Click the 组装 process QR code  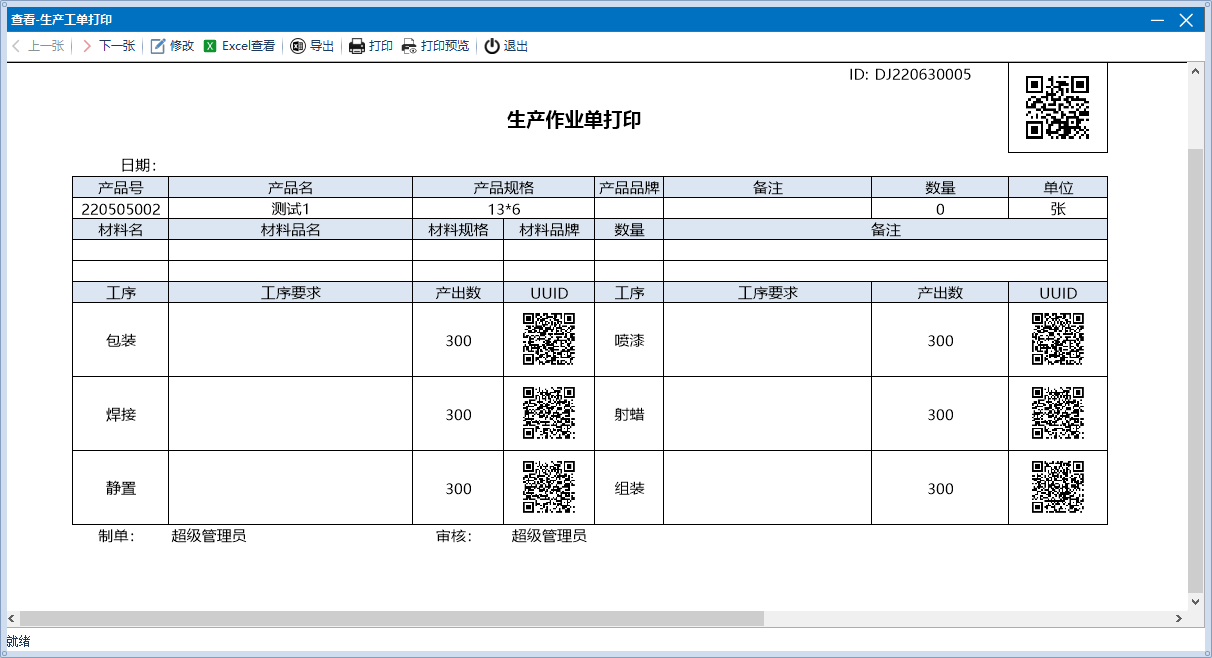[x=1058, y=487]
